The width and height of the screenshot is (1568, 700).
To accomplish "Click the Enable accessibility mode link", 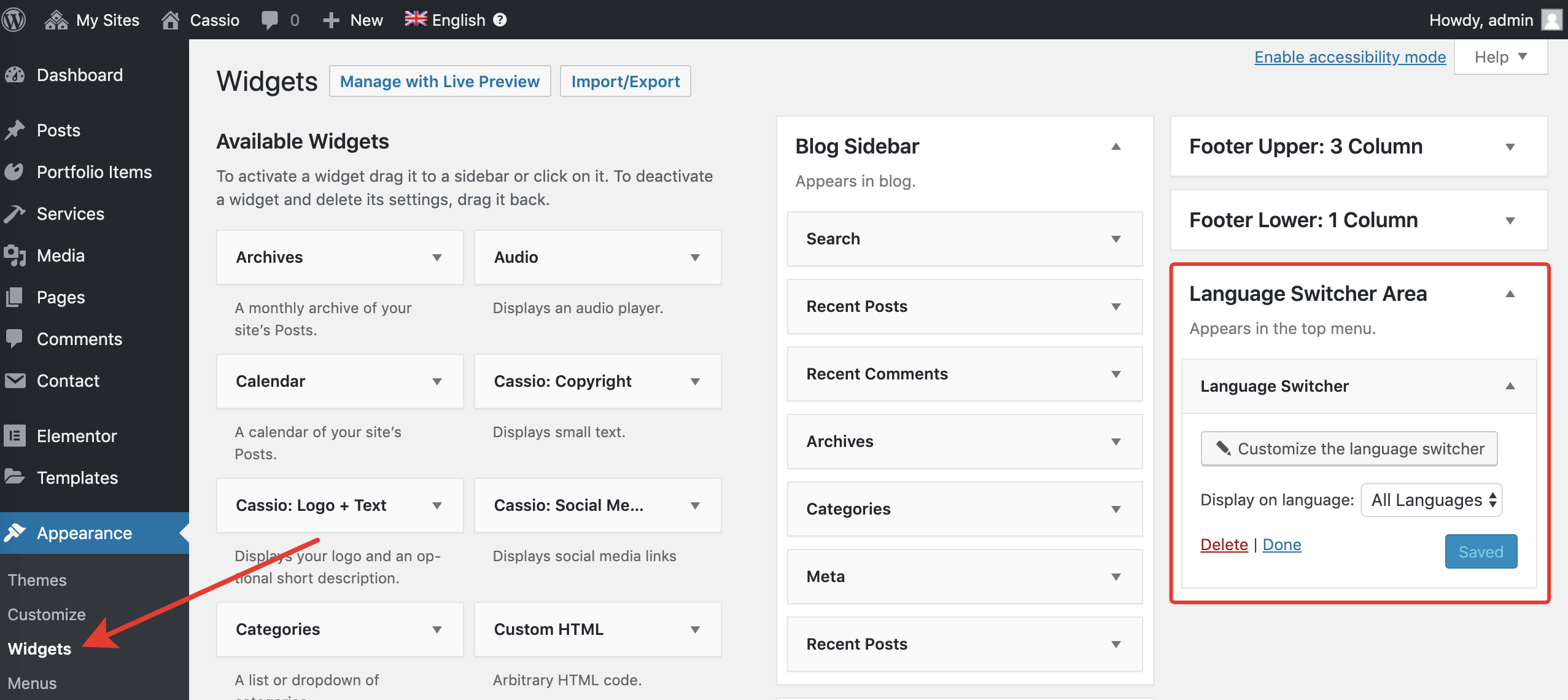I will pos(1349,56).
